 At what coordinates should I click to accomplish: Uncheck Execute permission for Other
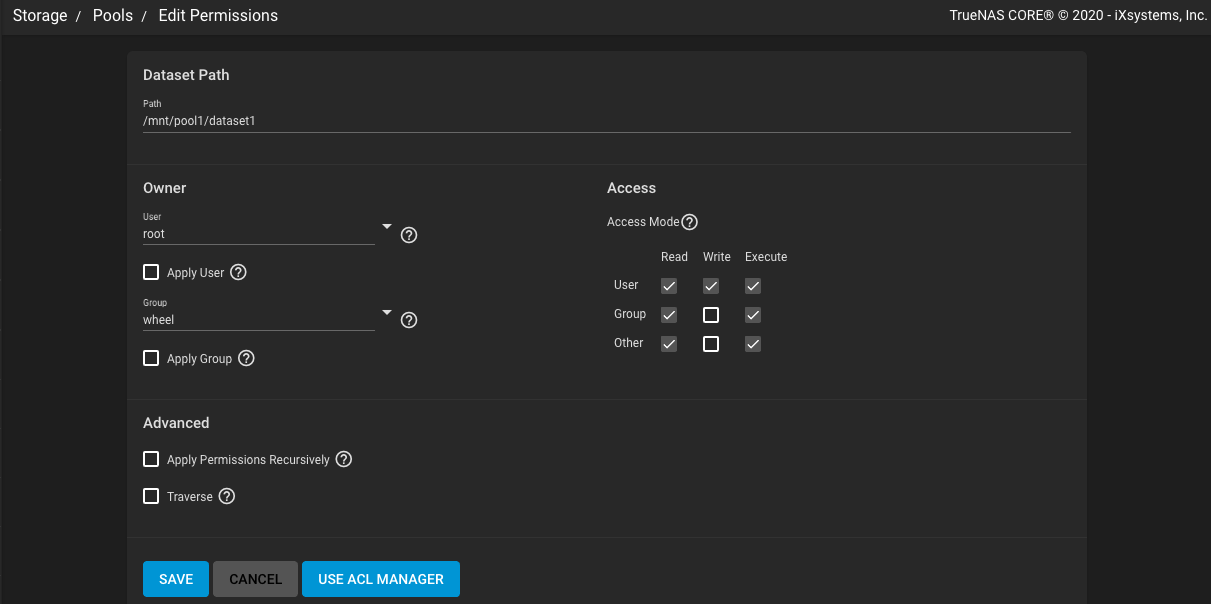tap(753, 344)
